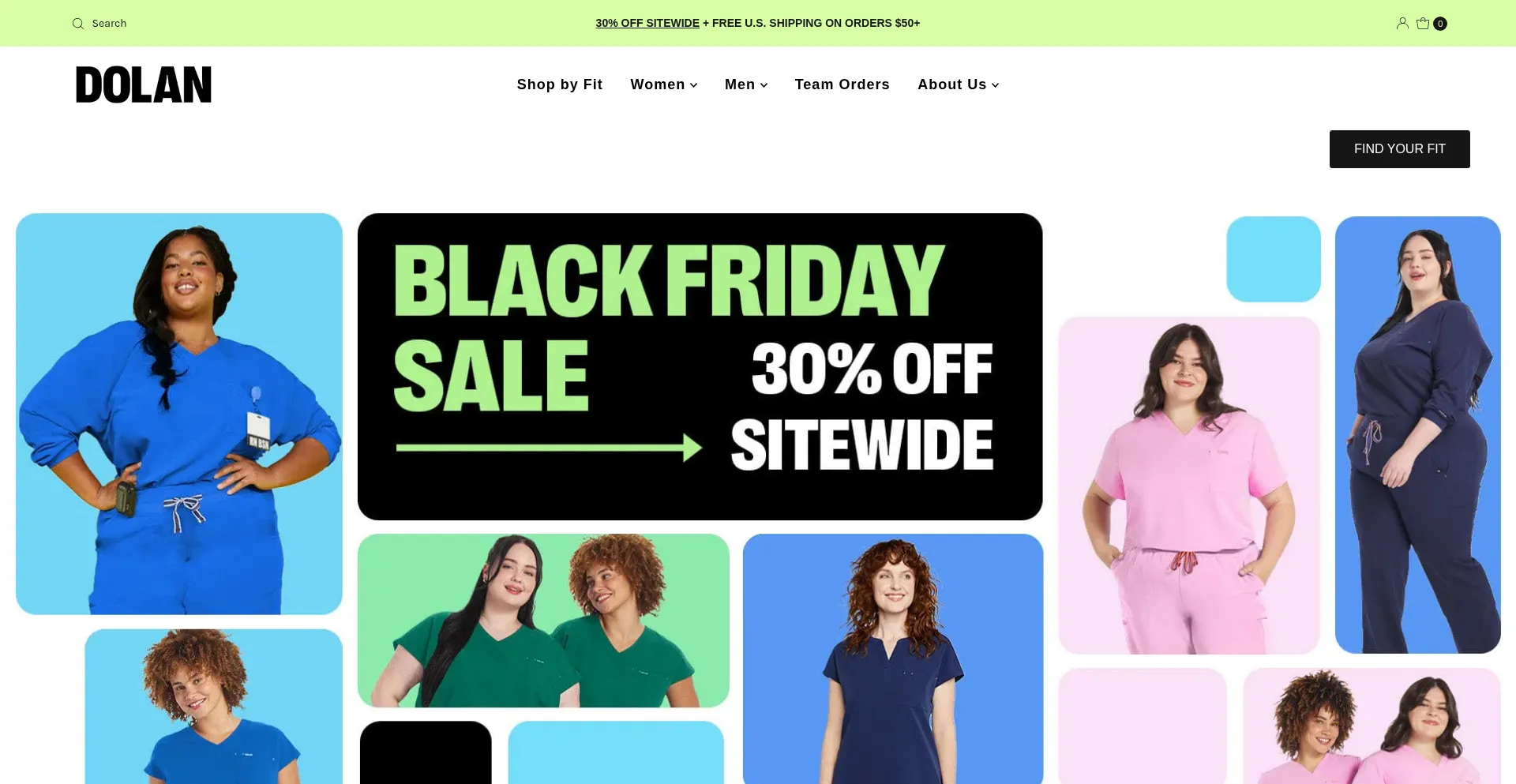
Task: Select the black rounded tile
Action: (x=426, y=752)
